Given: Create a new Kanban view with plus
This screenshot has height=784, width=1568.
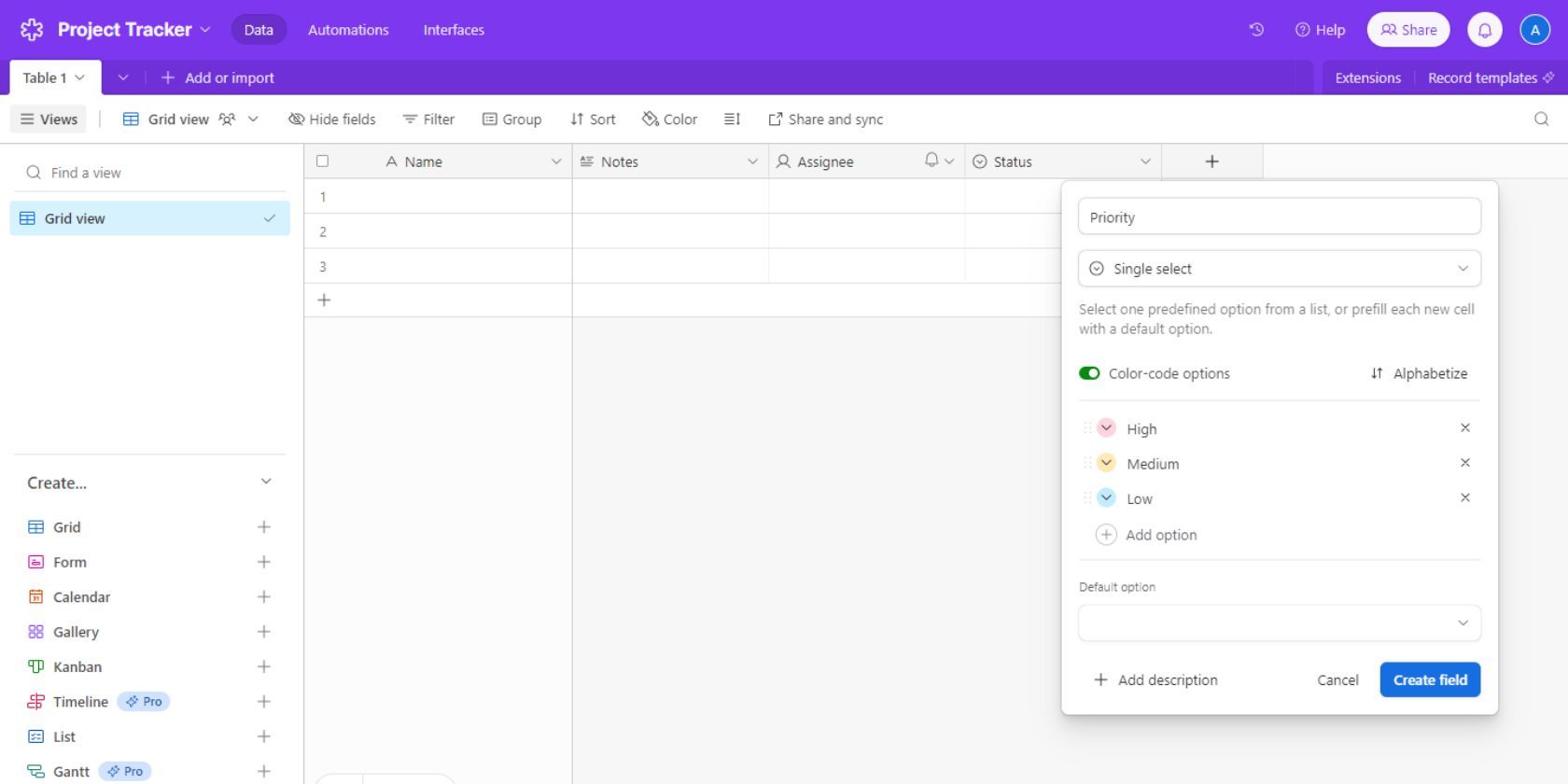Looking at the screenshot, I should pos(263,666).
